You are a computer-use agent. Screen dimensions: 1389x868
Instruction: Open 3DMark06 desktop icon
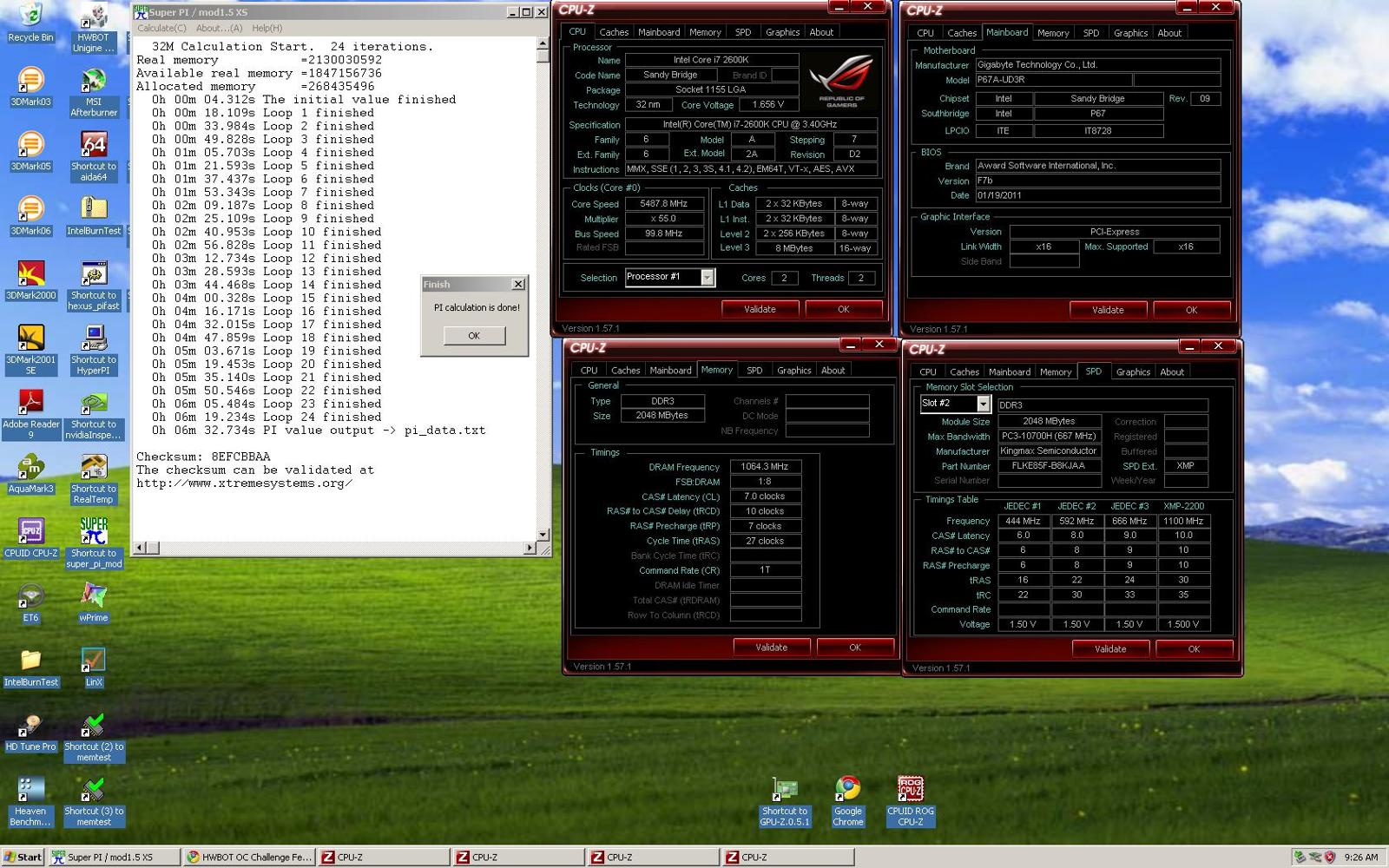tap(30, 216)
